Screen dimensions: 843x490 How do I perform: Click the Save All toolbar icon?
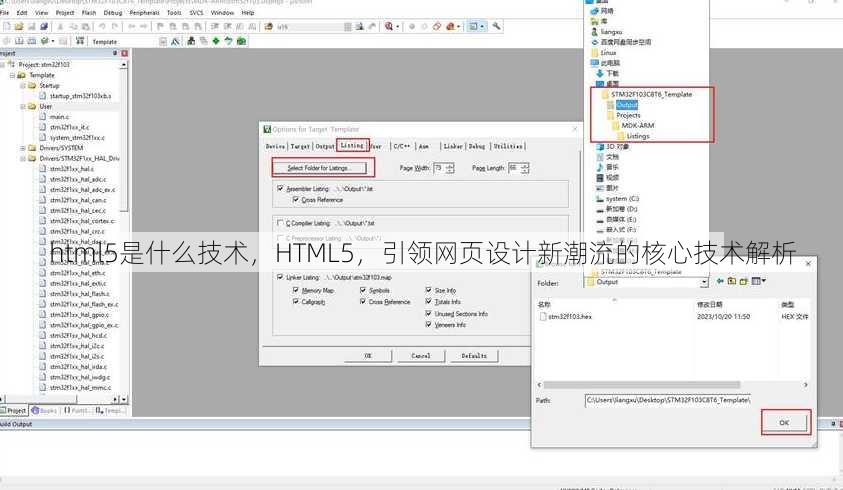(x=44, y=26)
